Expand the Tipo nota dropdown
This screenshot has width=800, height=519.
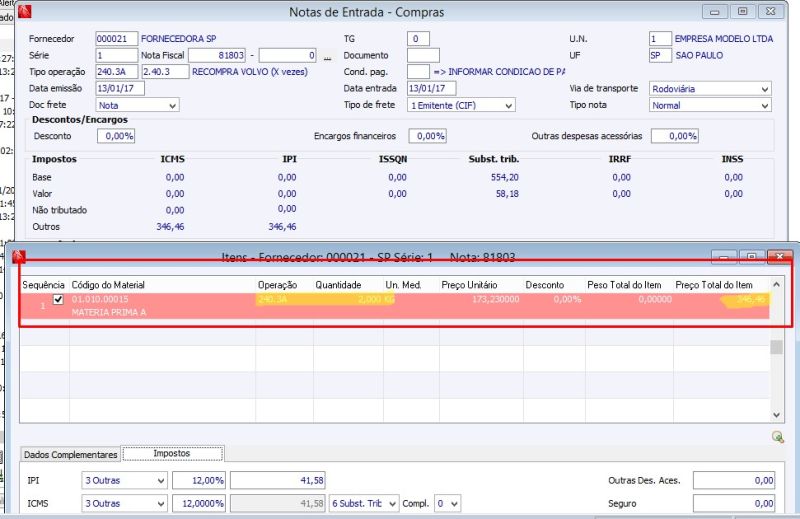764,105
